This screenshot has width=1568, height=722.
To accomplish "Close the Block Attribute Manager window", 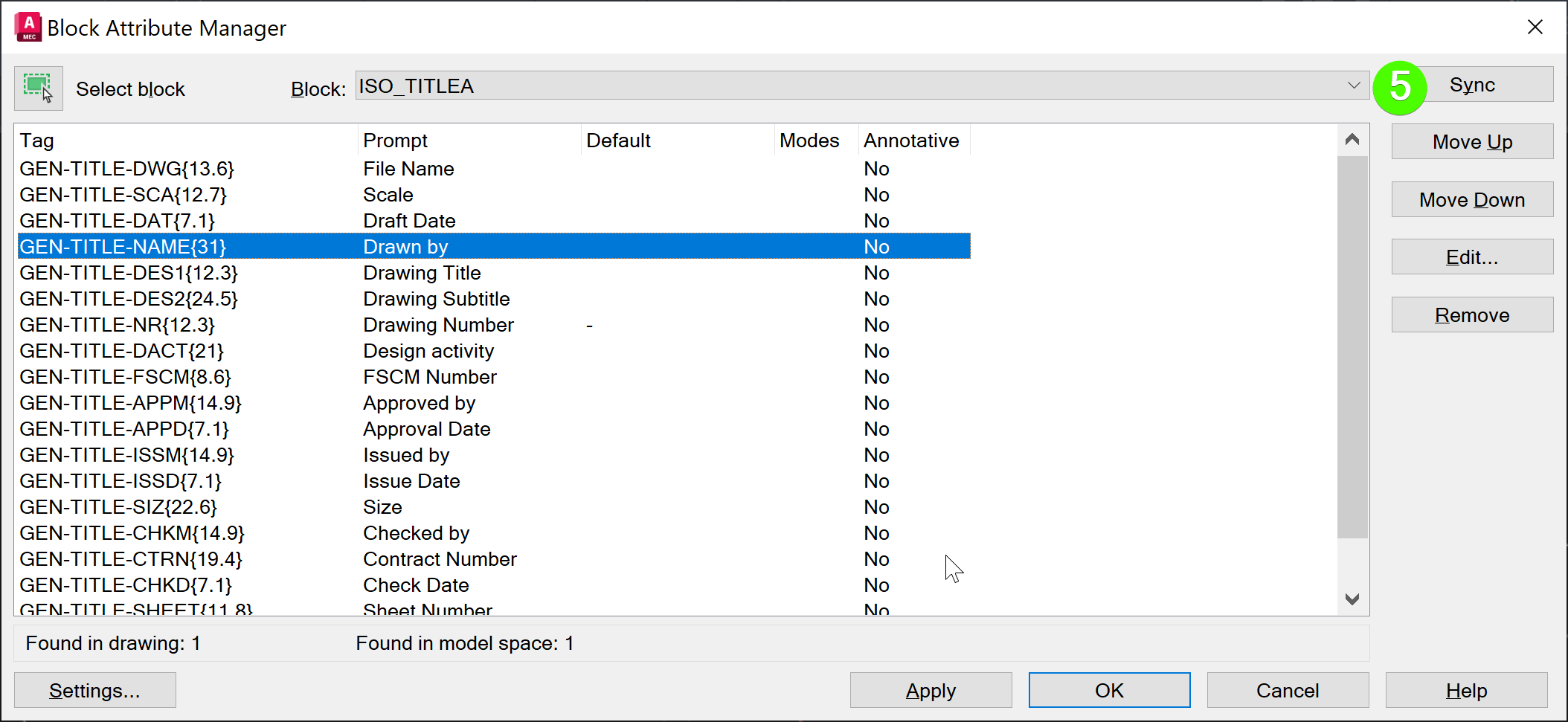I will [1535, 28].
